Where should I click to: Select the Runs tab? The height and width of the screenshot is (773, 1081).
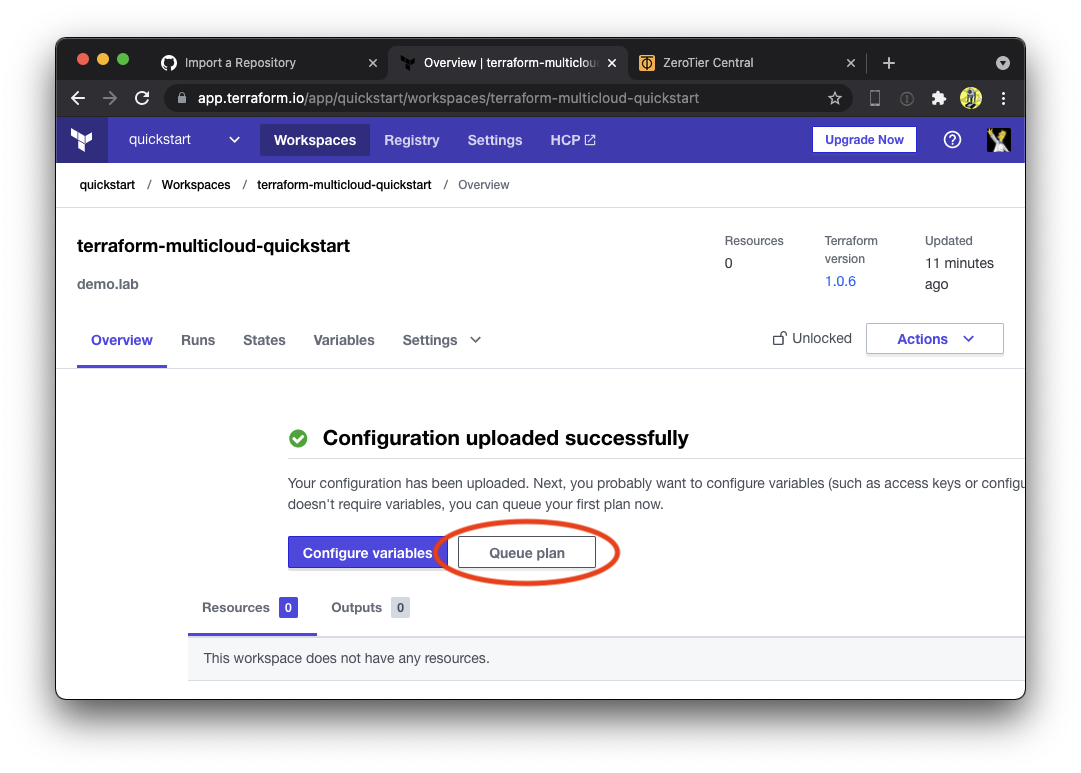(x=198, y=340)
